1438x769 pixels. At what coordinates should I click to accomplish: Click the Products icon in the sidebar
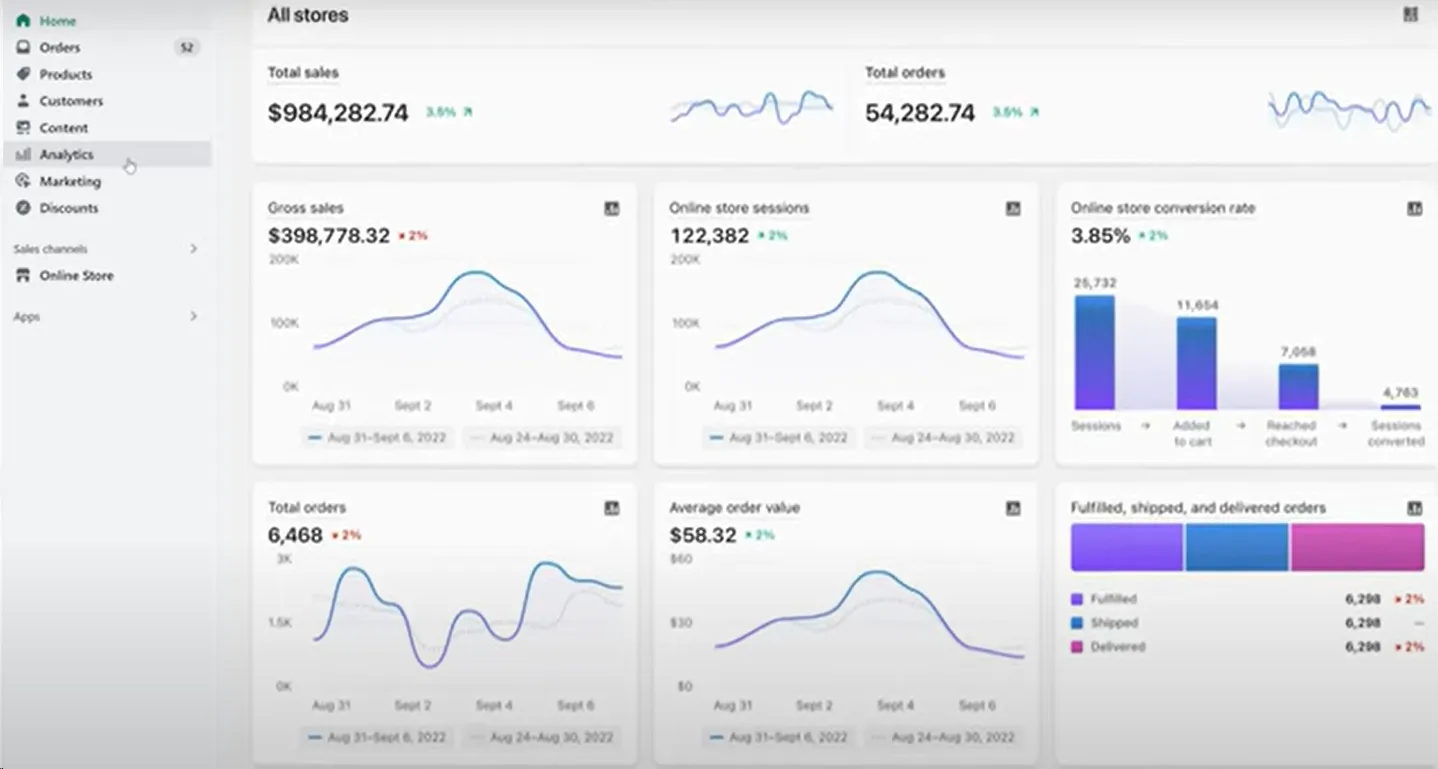click(x=22, y=74)
